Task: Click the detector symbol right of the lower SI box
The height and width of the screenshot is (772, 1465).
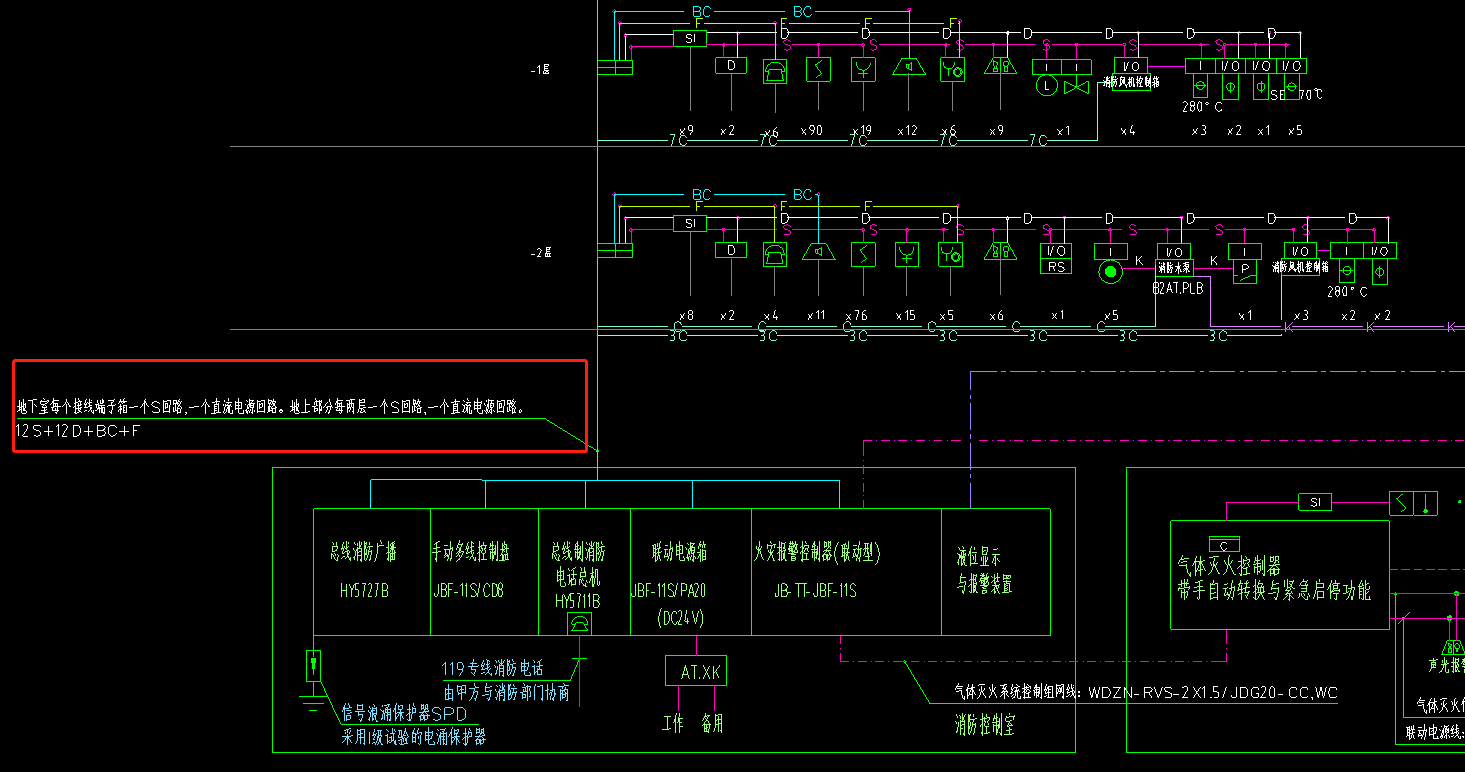Action: click(1414, 503)
